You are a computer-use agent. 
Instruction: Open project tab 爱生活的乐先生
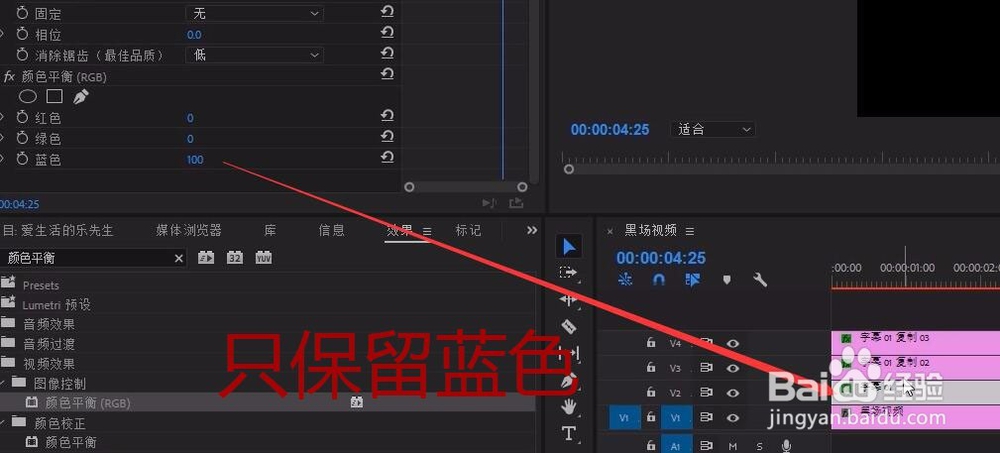57,230
